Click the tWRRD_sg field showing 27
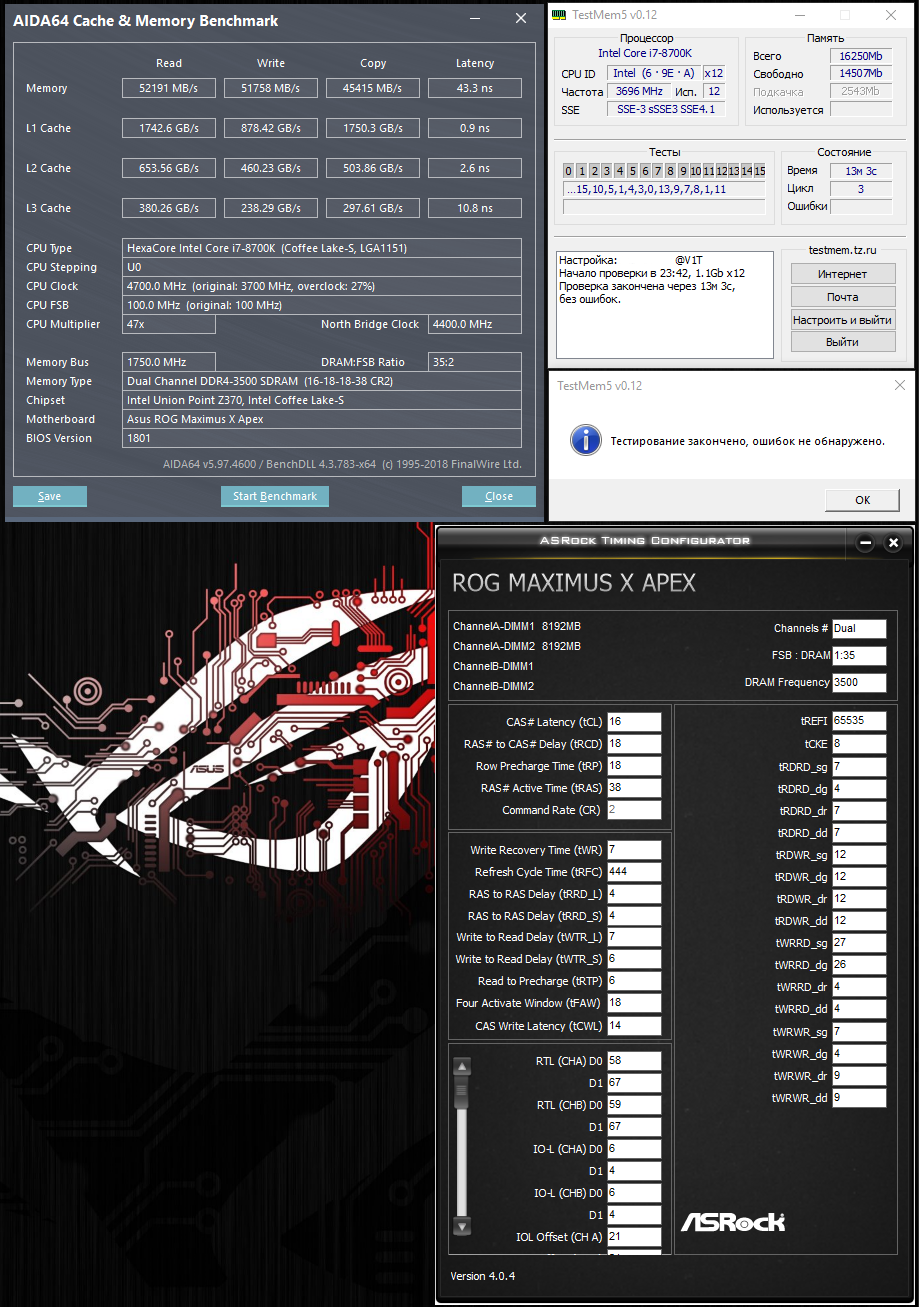919x1307 pixels. (859, 943)
